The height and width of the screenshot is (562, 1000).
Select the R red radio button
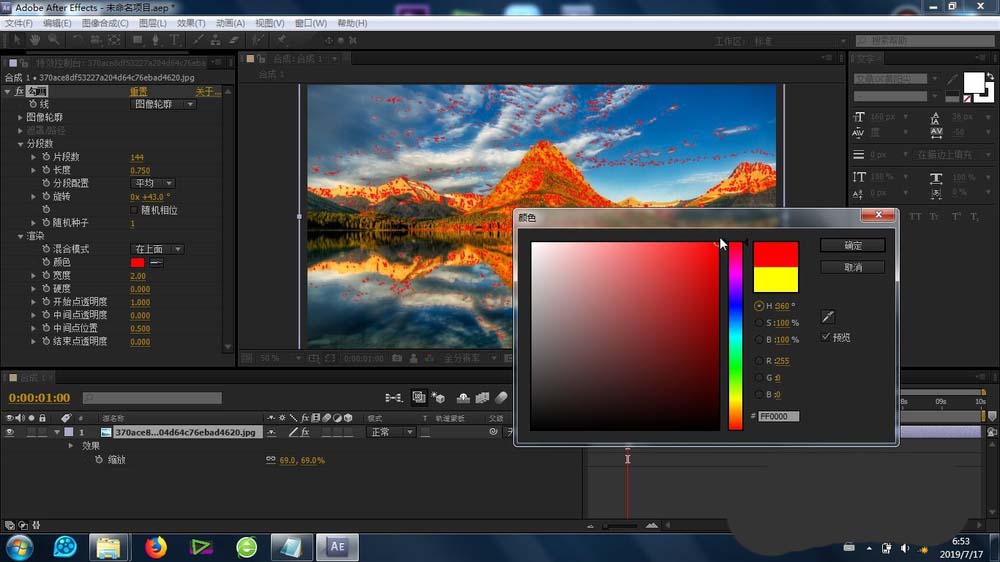pyautogui.click(x=758, y=361)
